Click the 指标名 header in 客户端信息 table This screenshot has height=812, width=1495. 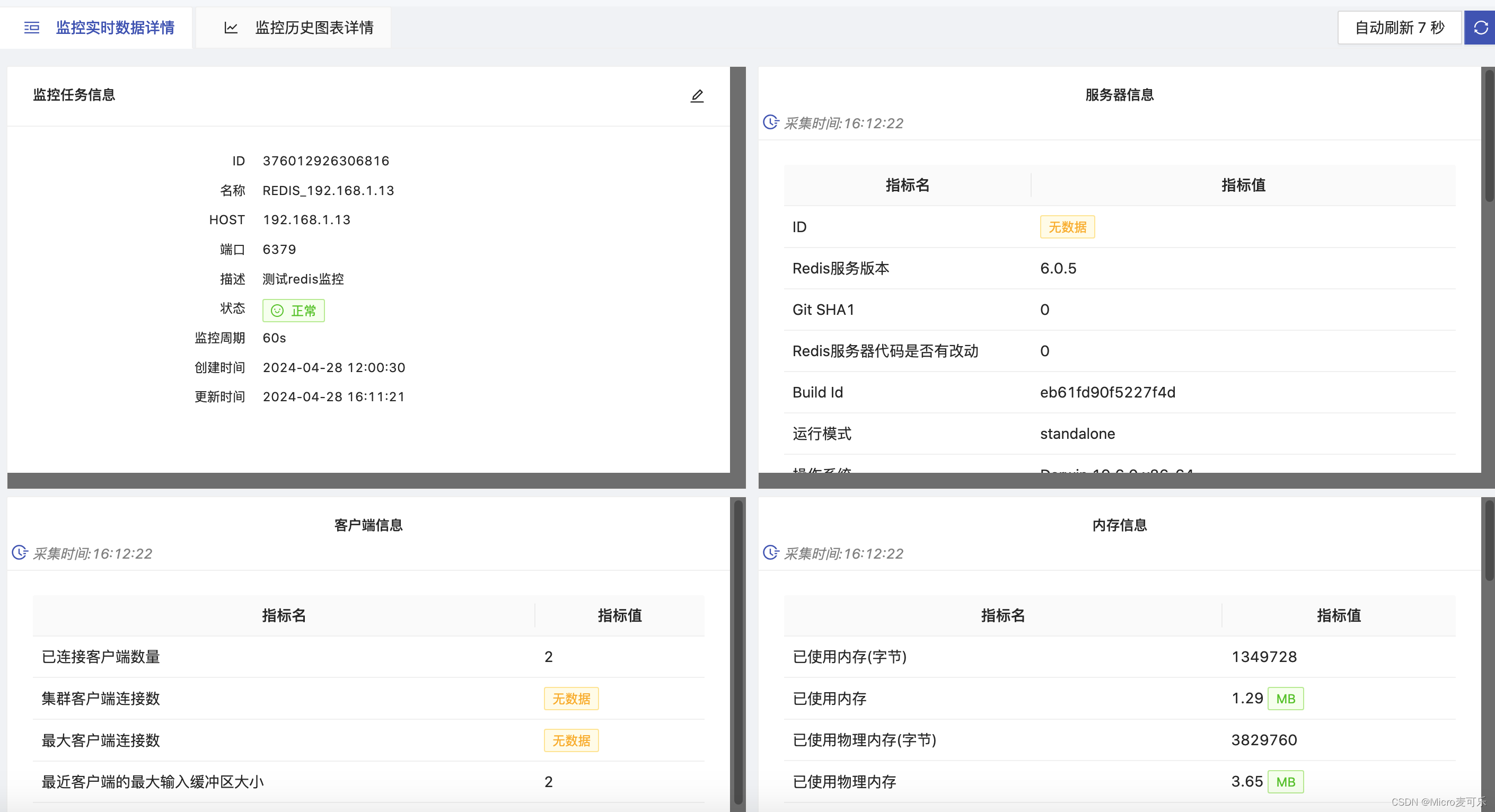[284, 616]
